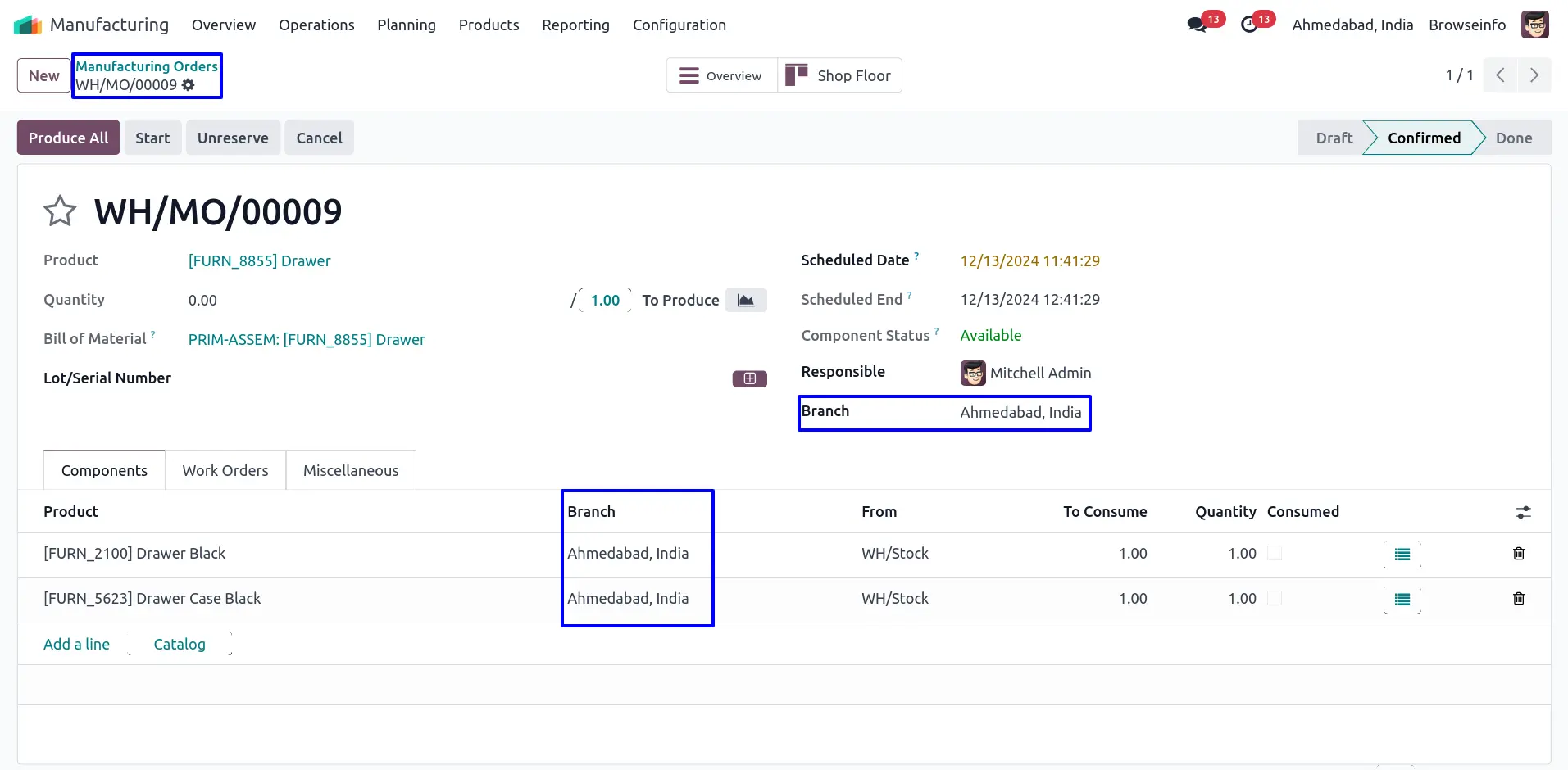Open column options settings in components table
The width and height of the screenshot is (1568, 770).
point(1523,512)
